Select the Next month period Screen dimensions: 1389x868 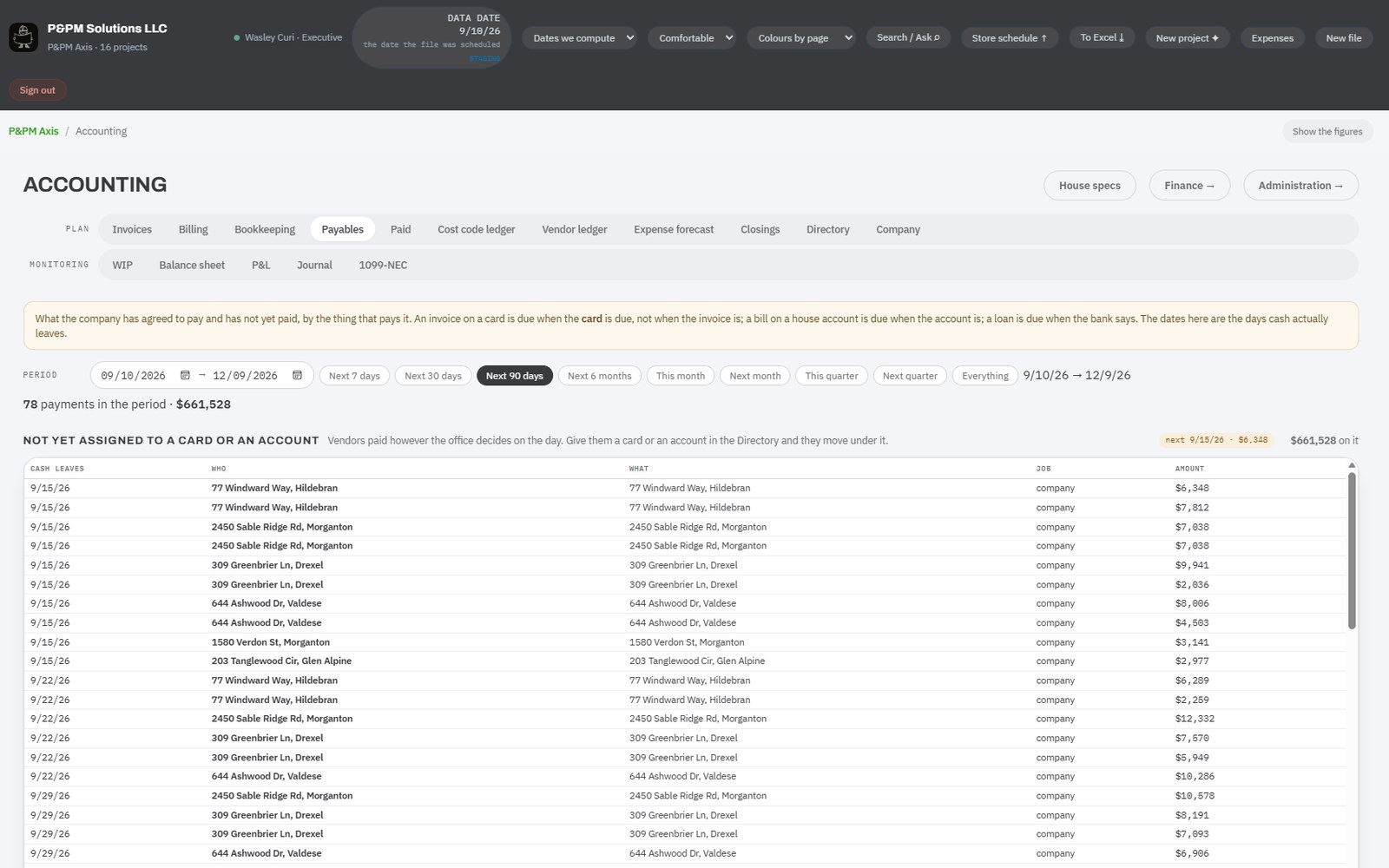click(754, 376)
